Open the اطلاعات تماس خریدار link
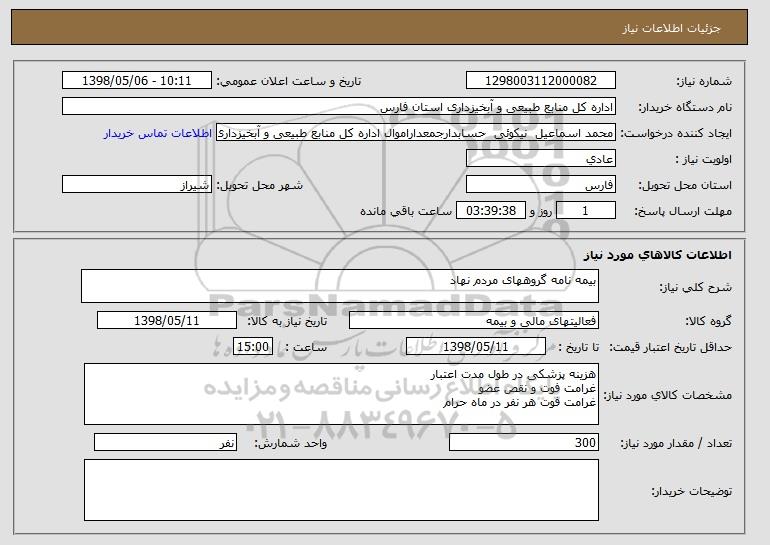 click(158, 134)
